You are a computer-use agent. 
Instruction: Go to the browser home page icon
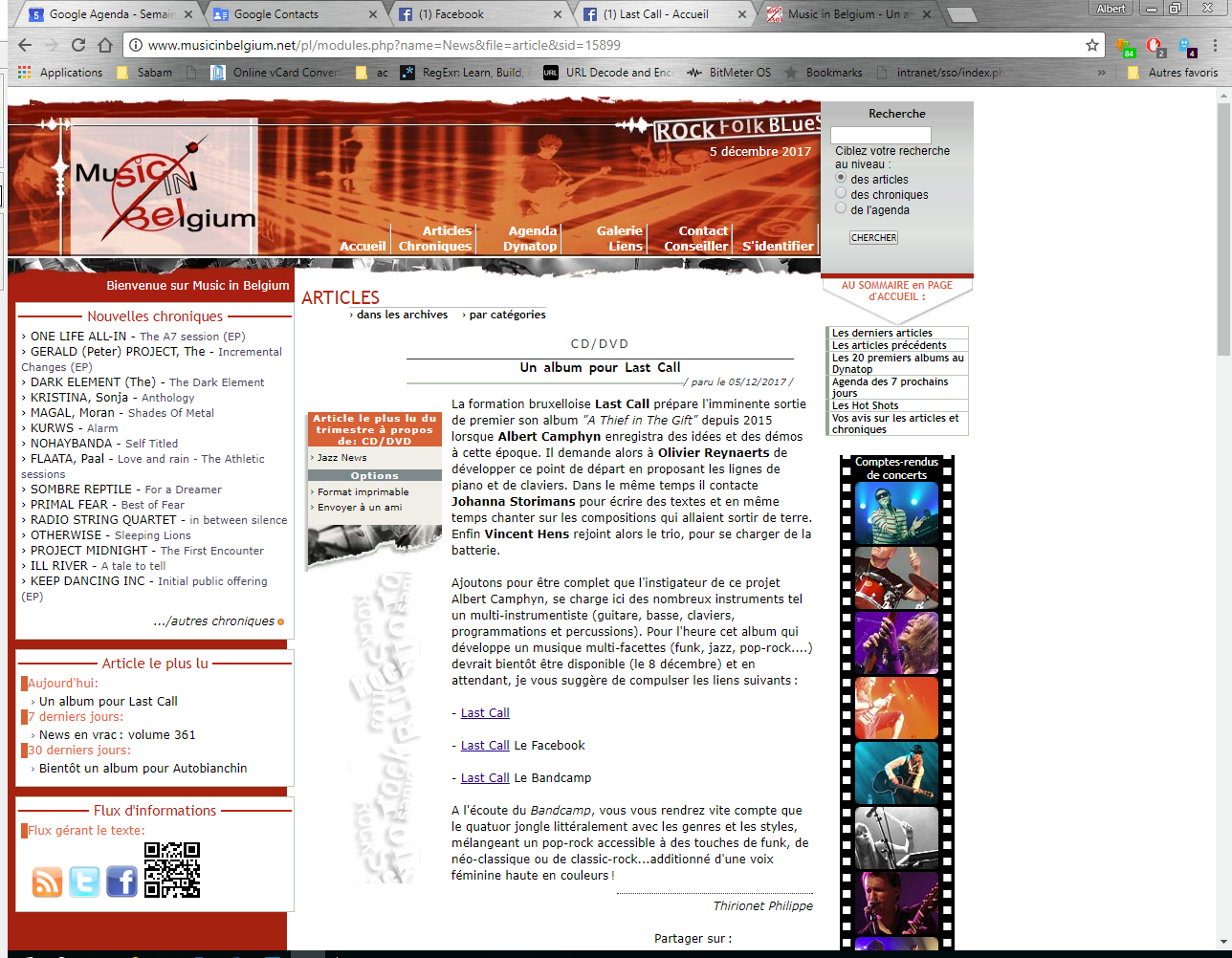105,45
